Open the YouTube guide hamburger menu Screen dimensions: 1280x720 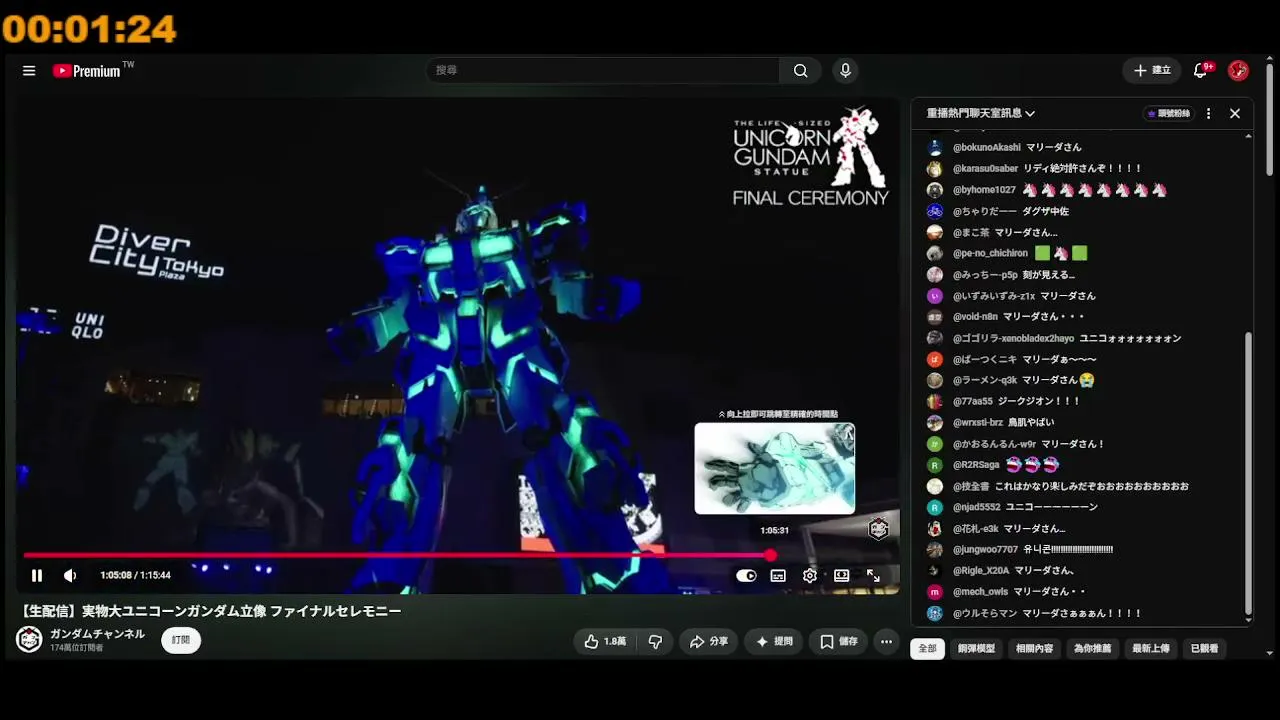[29, 71]
